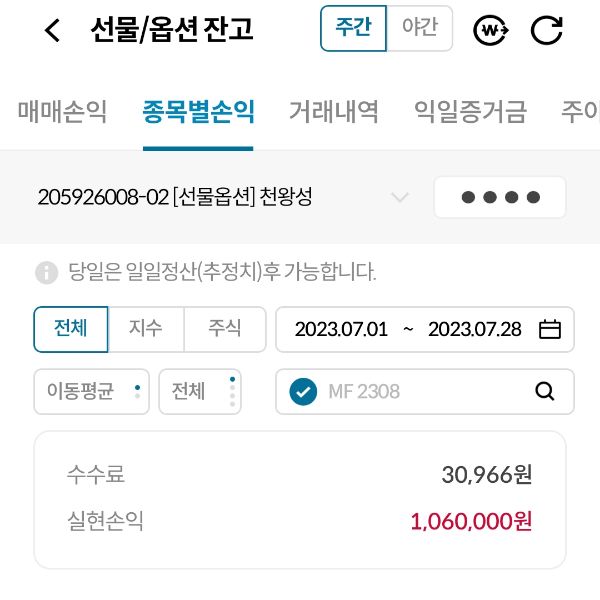This screenshot has width=600, height=600.
Task: Tap the refresh icon
Action: coord(546,30)
